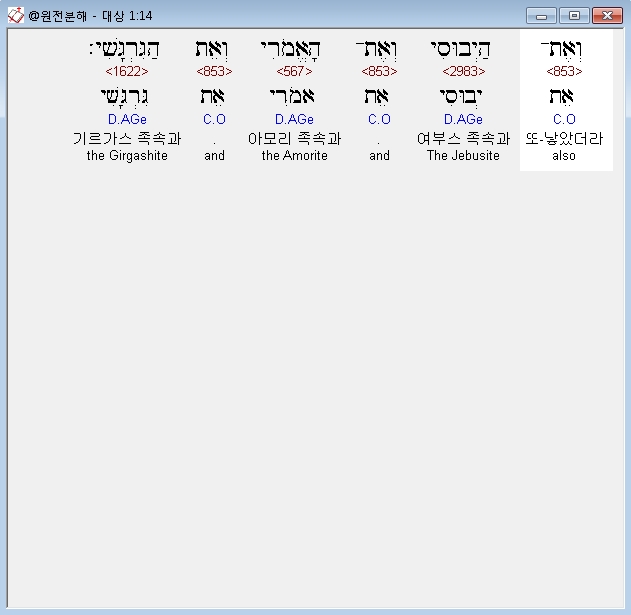Click C.O parsing code above 'also'
This screenshot has width=631, height=615.
[x=564, y=119]
